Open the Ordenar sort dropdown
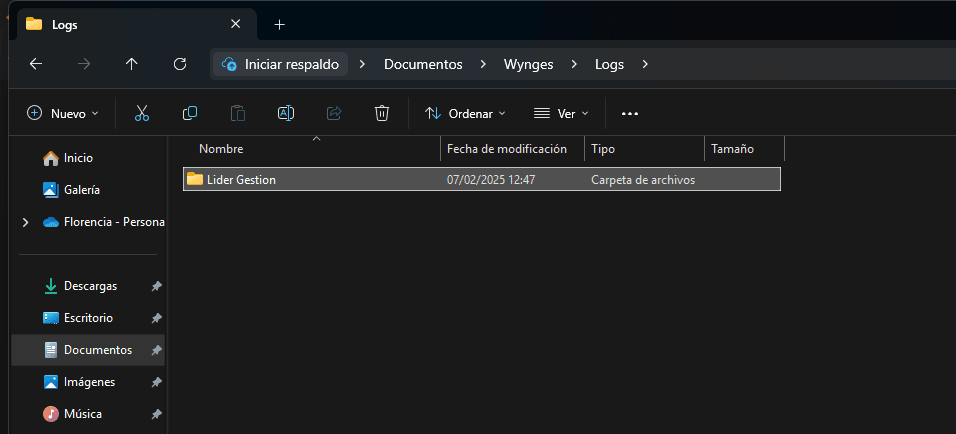 click(466, 114)
